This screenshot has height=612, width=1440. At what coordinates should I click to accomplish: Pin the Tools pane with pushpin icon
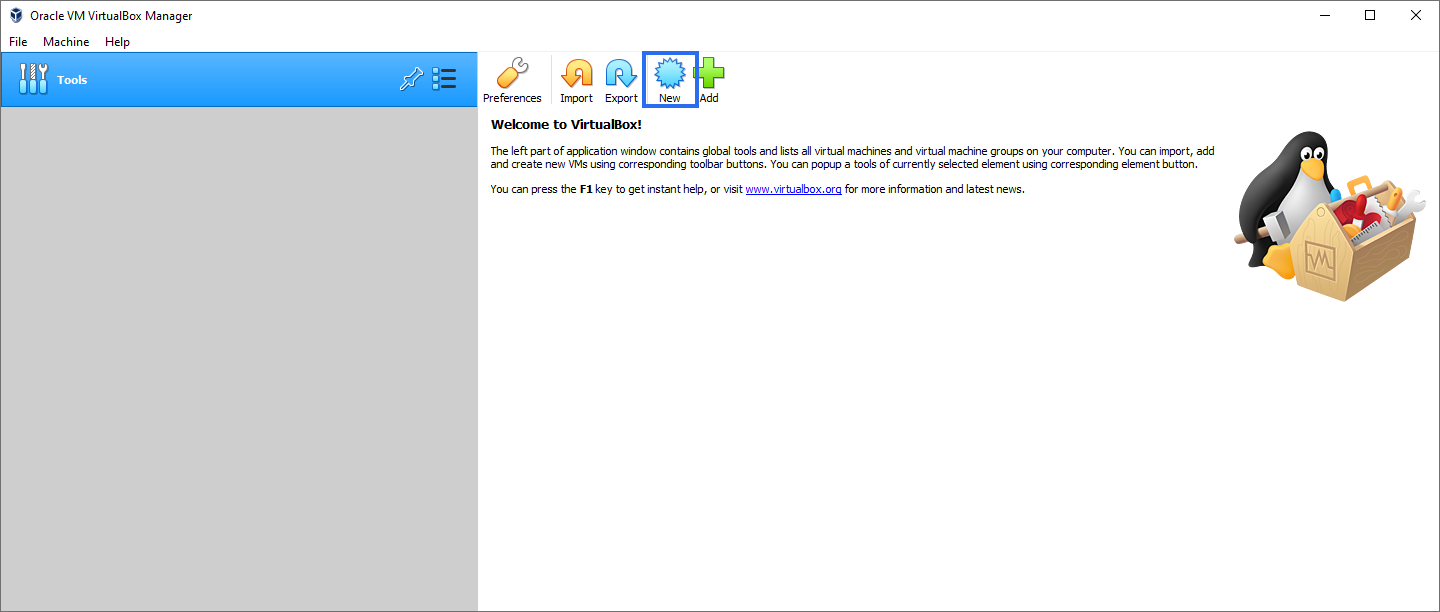411,80
